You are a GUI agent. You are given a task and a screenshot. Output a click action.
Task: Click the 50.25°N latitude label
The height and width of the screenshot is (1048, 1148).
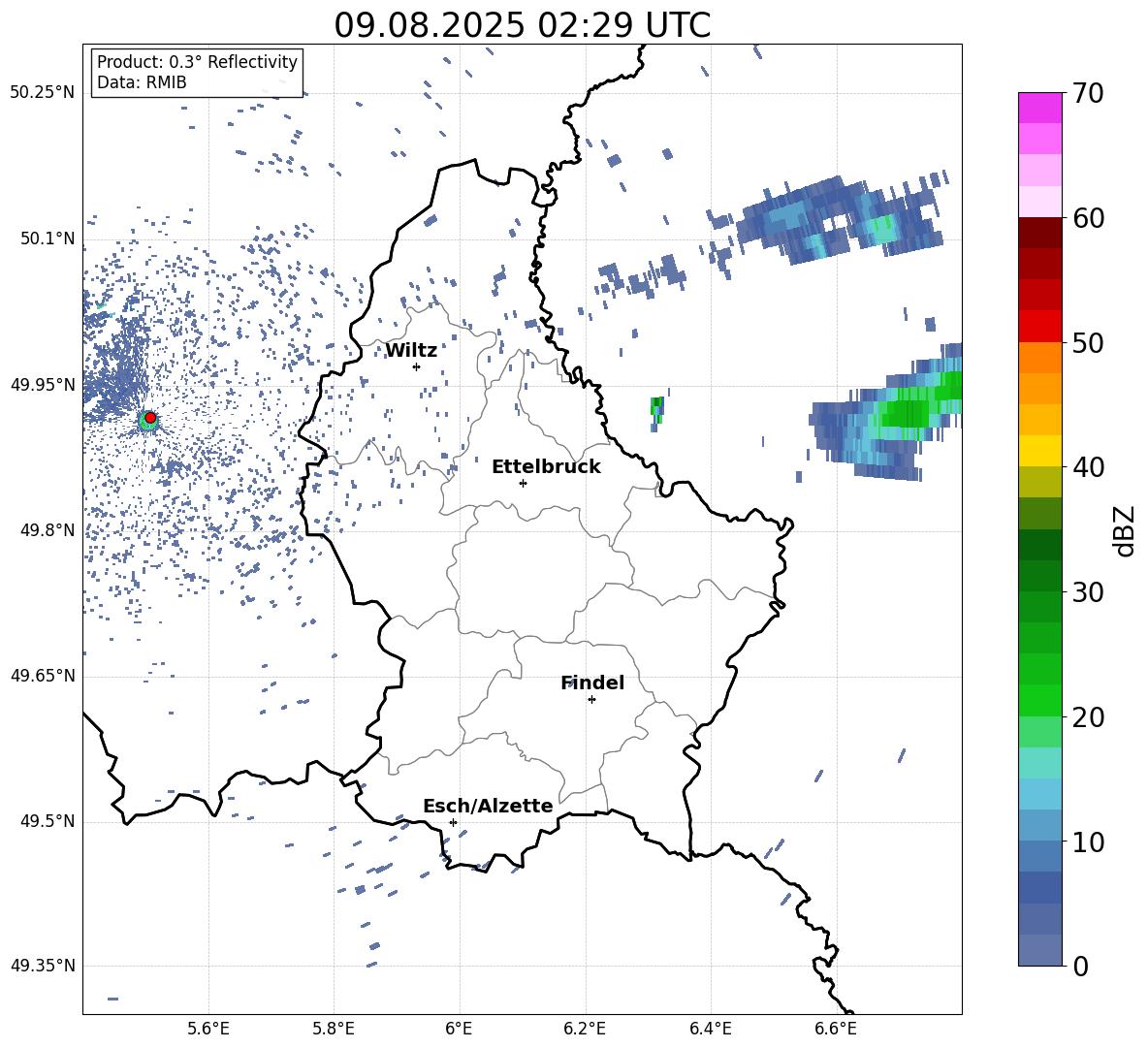[43, 93]
